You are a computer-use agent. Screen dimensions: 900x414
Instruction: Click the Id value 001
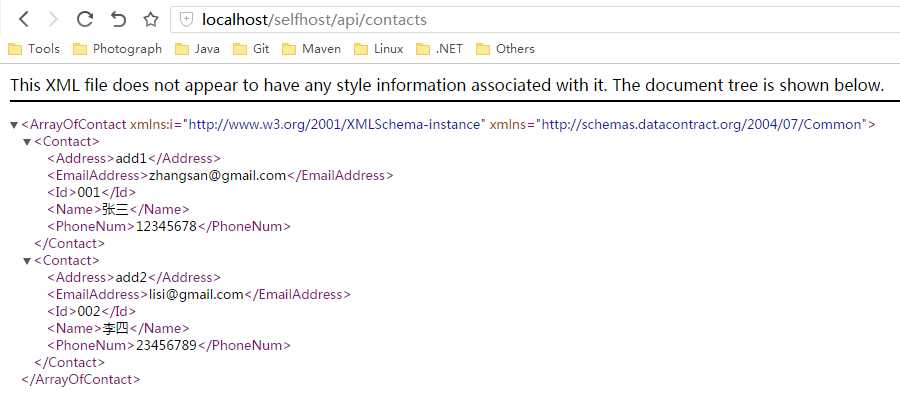tap(89, 192)
